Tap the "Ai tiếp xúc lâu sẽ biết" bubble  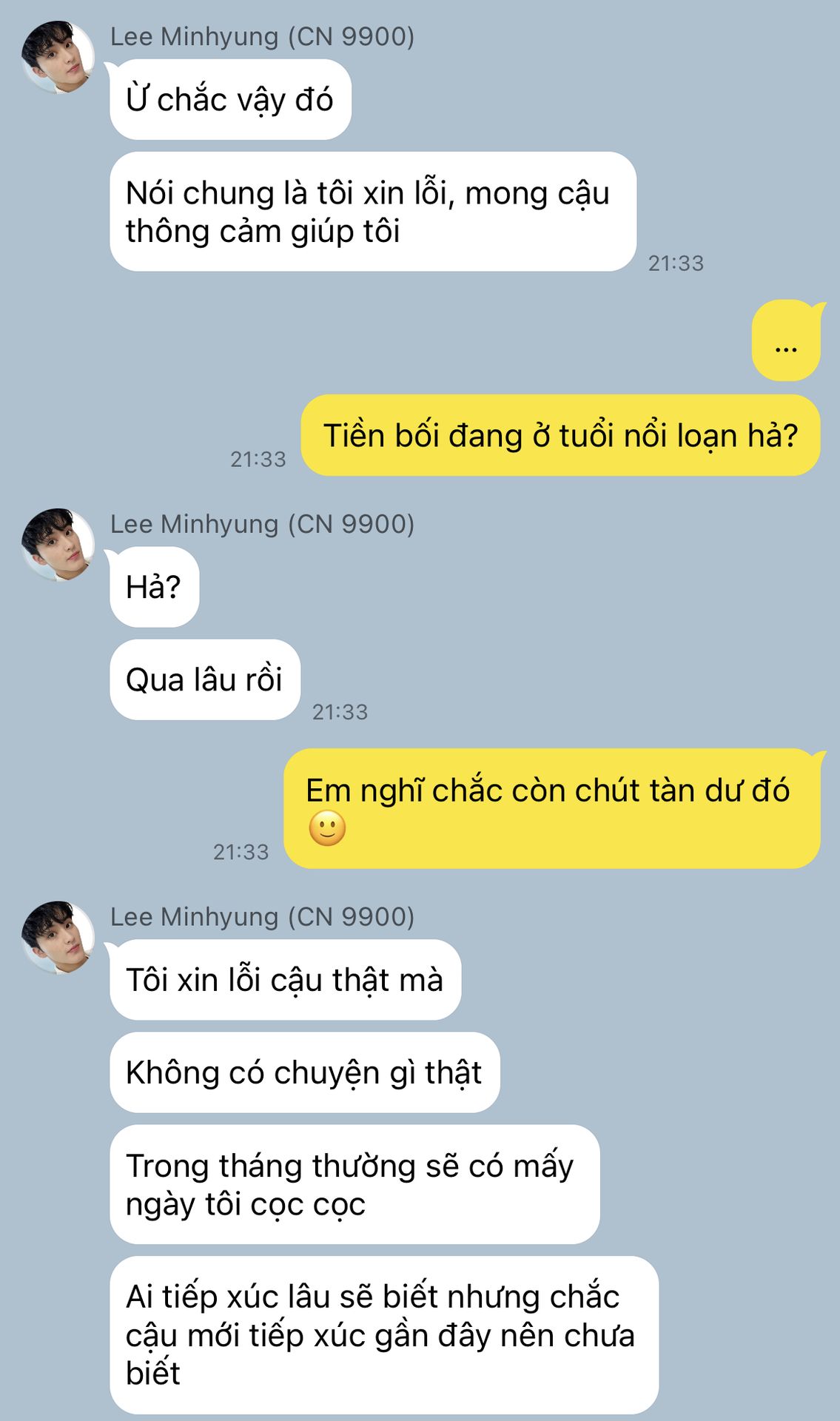click(384, 1335)
